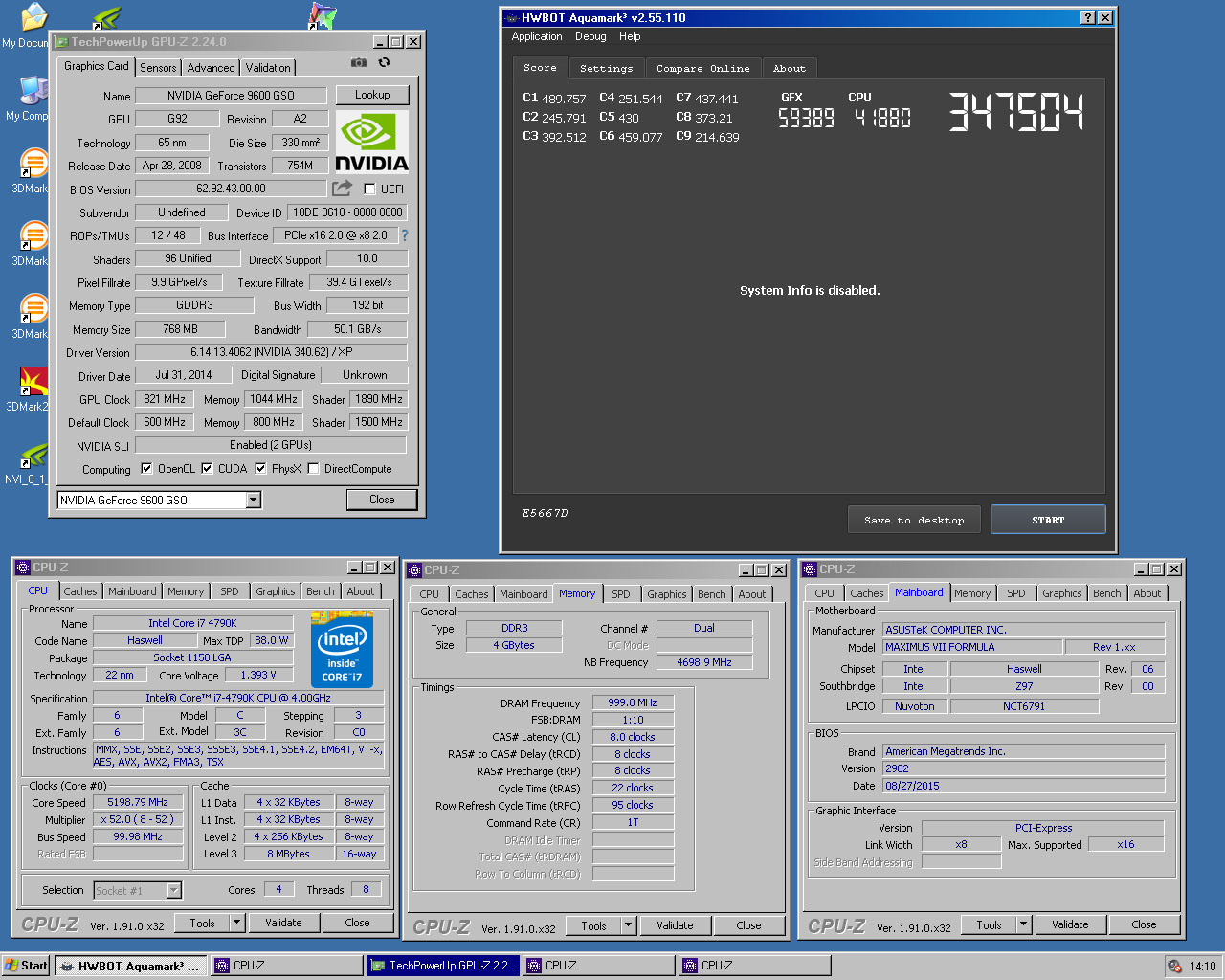Screen dimensions: 1225x980
Task: Click the Lookup button in GPU-Z
Action: click(372, 95)
